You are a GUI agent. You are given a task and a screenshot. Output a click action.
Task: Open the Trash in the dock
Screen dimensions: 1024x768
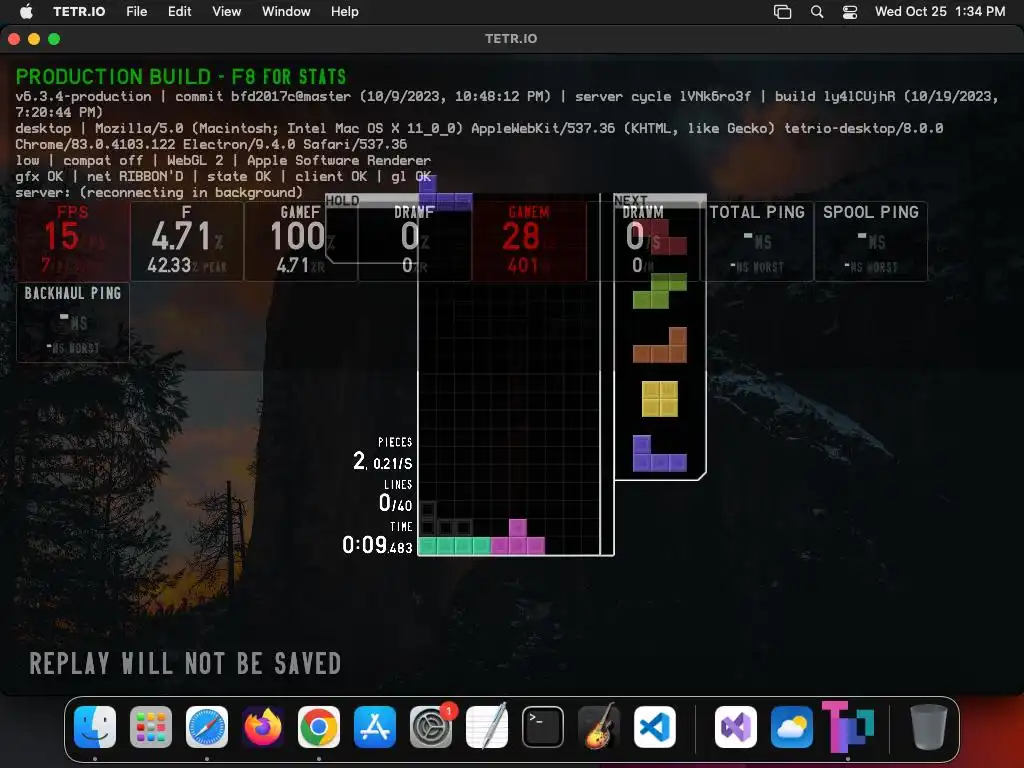pos(928,727)
